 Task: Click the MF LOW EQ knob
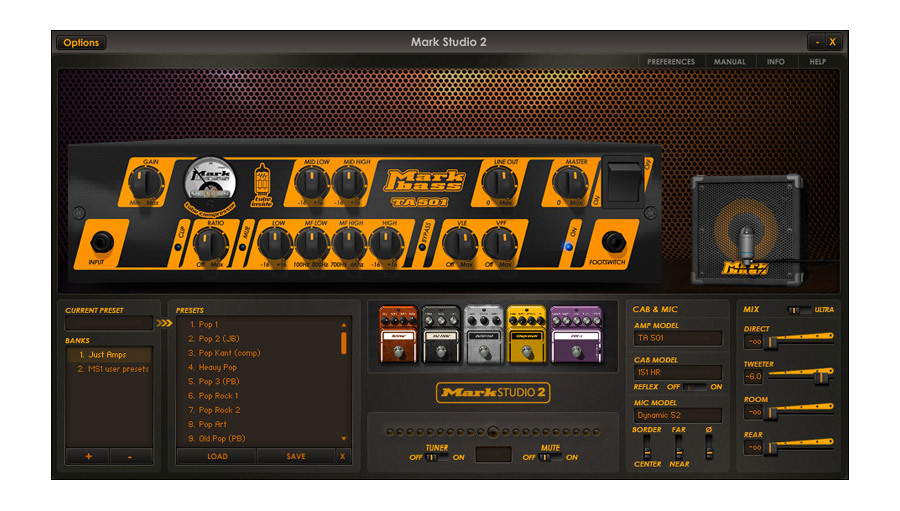312,243
